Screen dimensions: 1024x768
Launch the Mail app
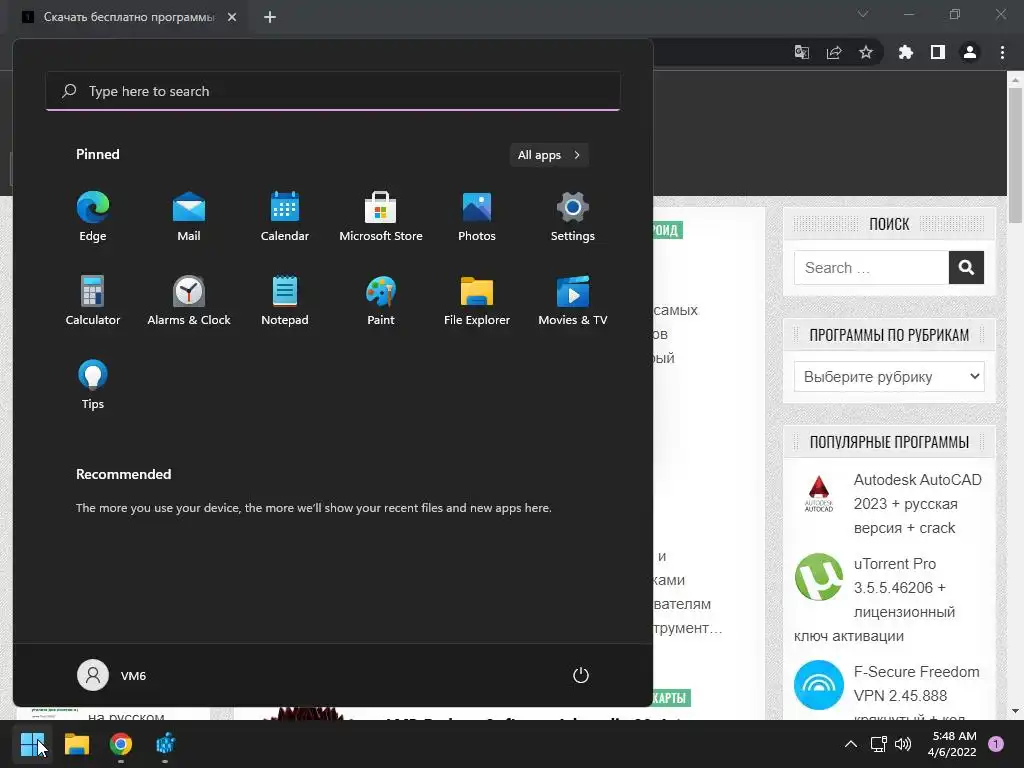(x=189, y=217)
